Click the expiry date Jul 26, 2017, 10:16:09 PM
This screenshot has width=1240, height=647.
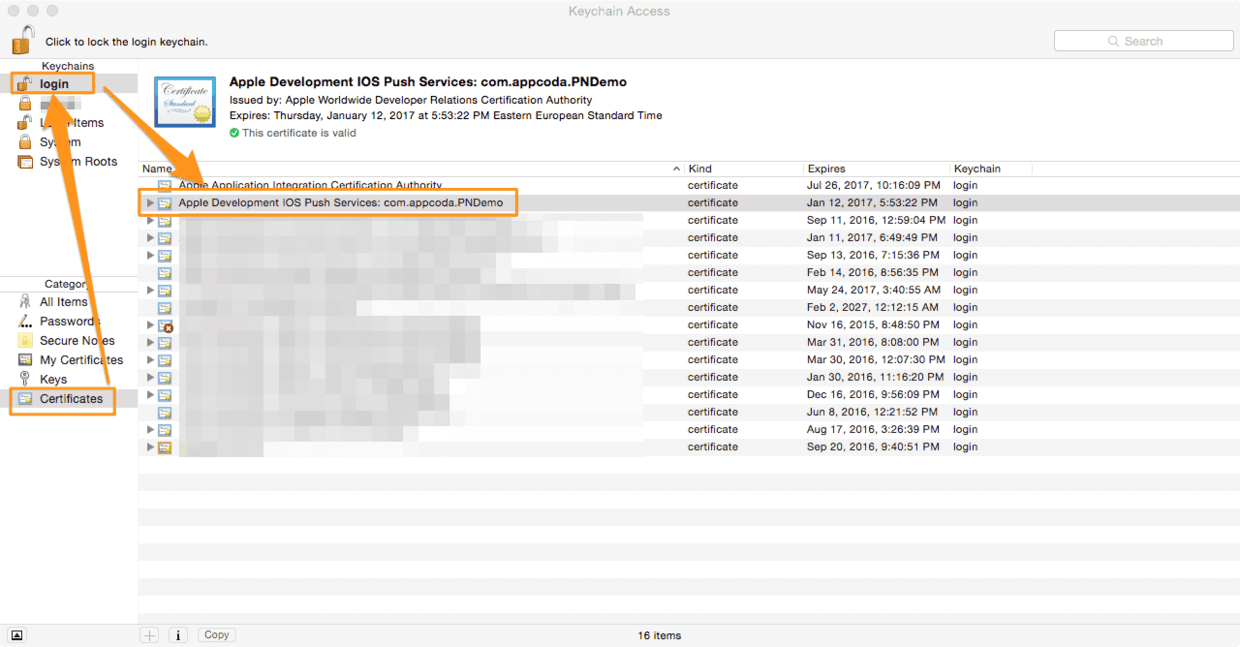coord(873,185)
